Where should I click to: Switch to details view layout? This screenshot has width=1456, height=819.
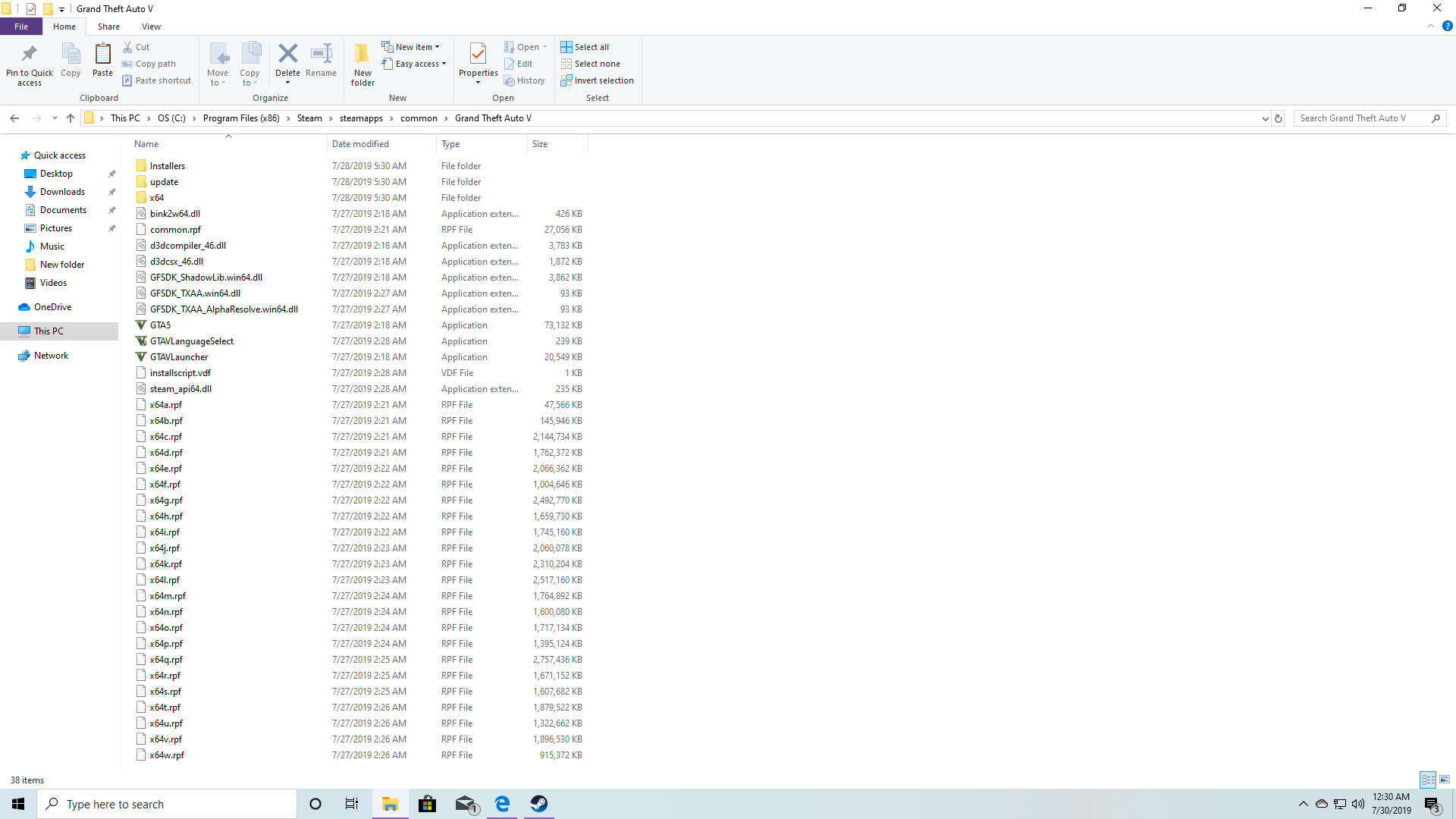pos(1428,780)
